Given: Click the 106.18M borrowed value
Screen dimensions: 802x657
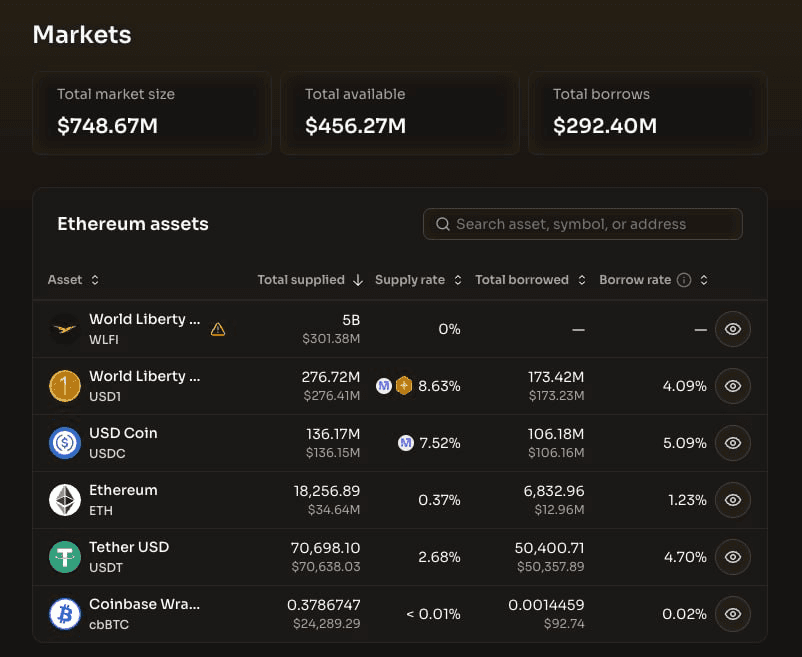Looking at the screenshot, I should click(556, 434).
